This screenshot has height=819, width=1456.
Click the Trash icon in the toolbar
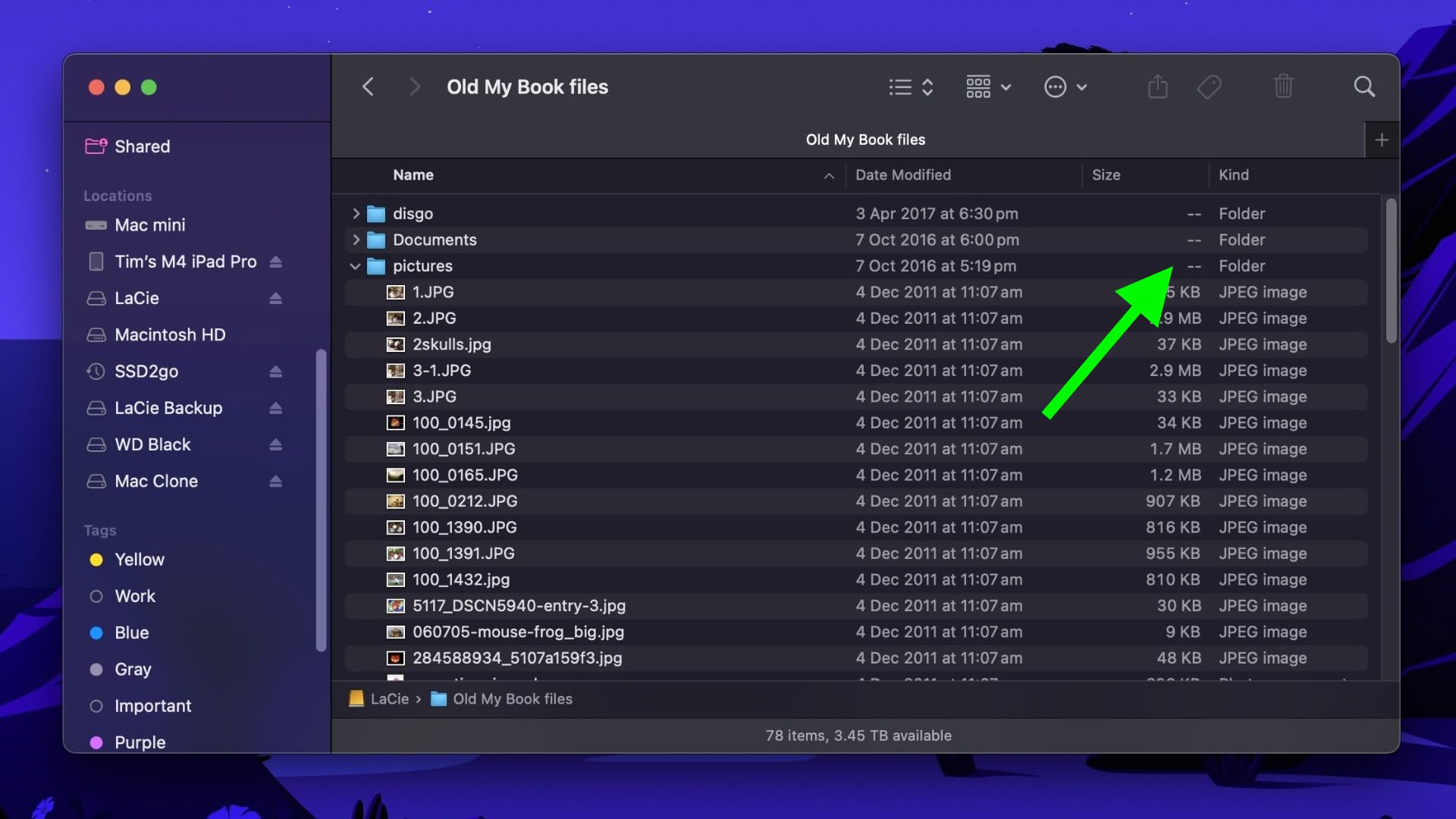[1283, 86]
